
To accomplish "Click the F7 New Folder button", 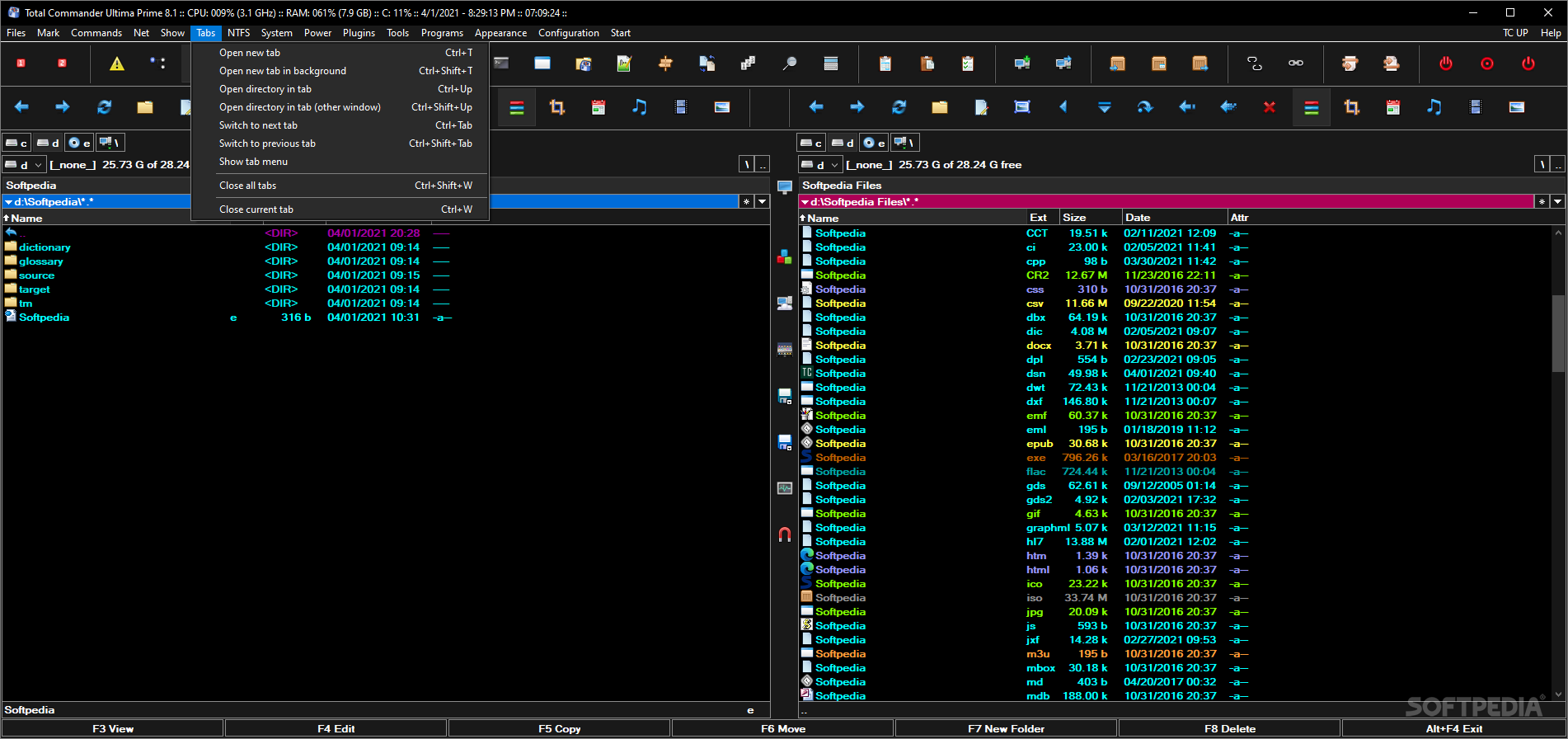I will pyautogui.click(x=1006, y=728).
